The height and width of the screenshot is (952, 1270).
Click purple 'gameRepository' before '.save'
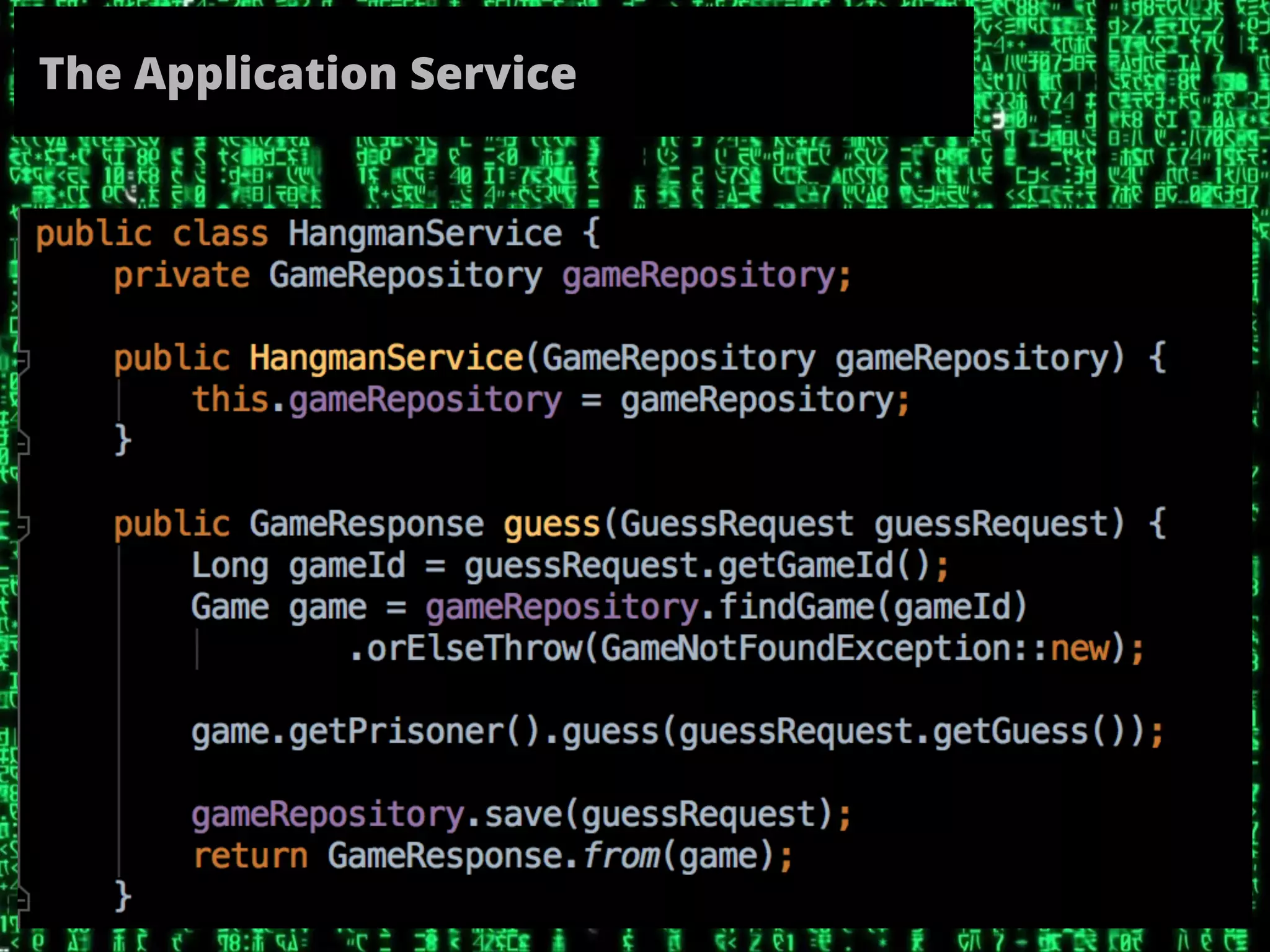[328, 815]
